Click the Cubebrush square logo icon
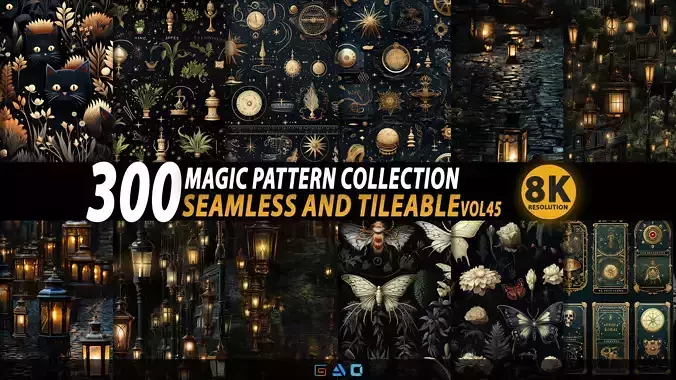 pyautogui.click(x=357, y=370)
